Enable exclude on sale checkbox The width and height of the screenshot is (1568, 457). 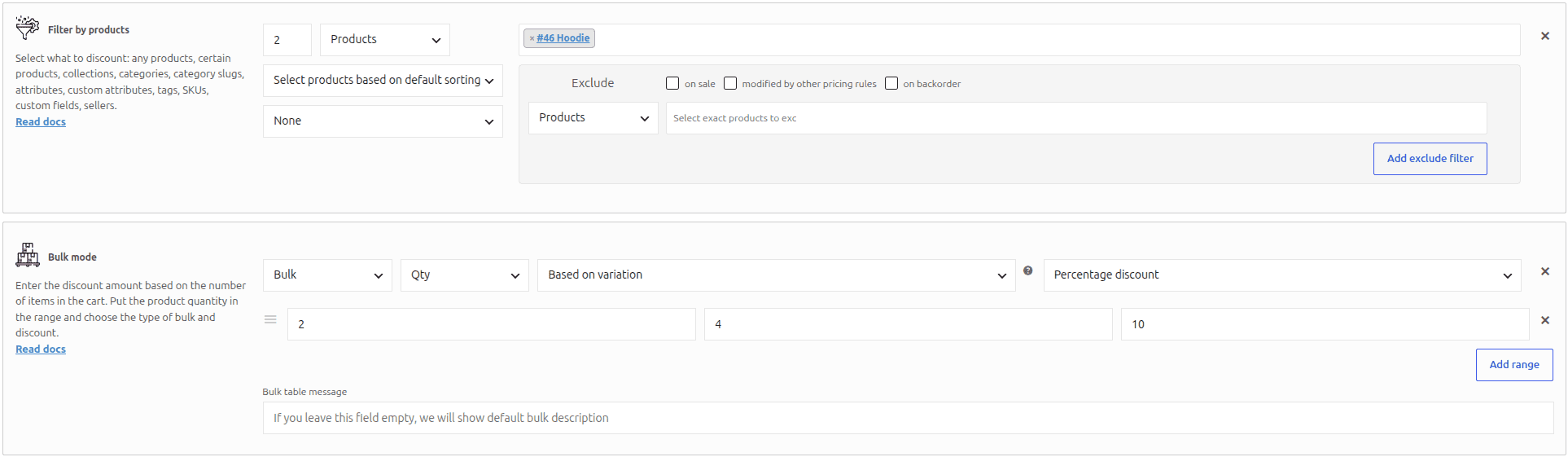(x=672, y=83)
